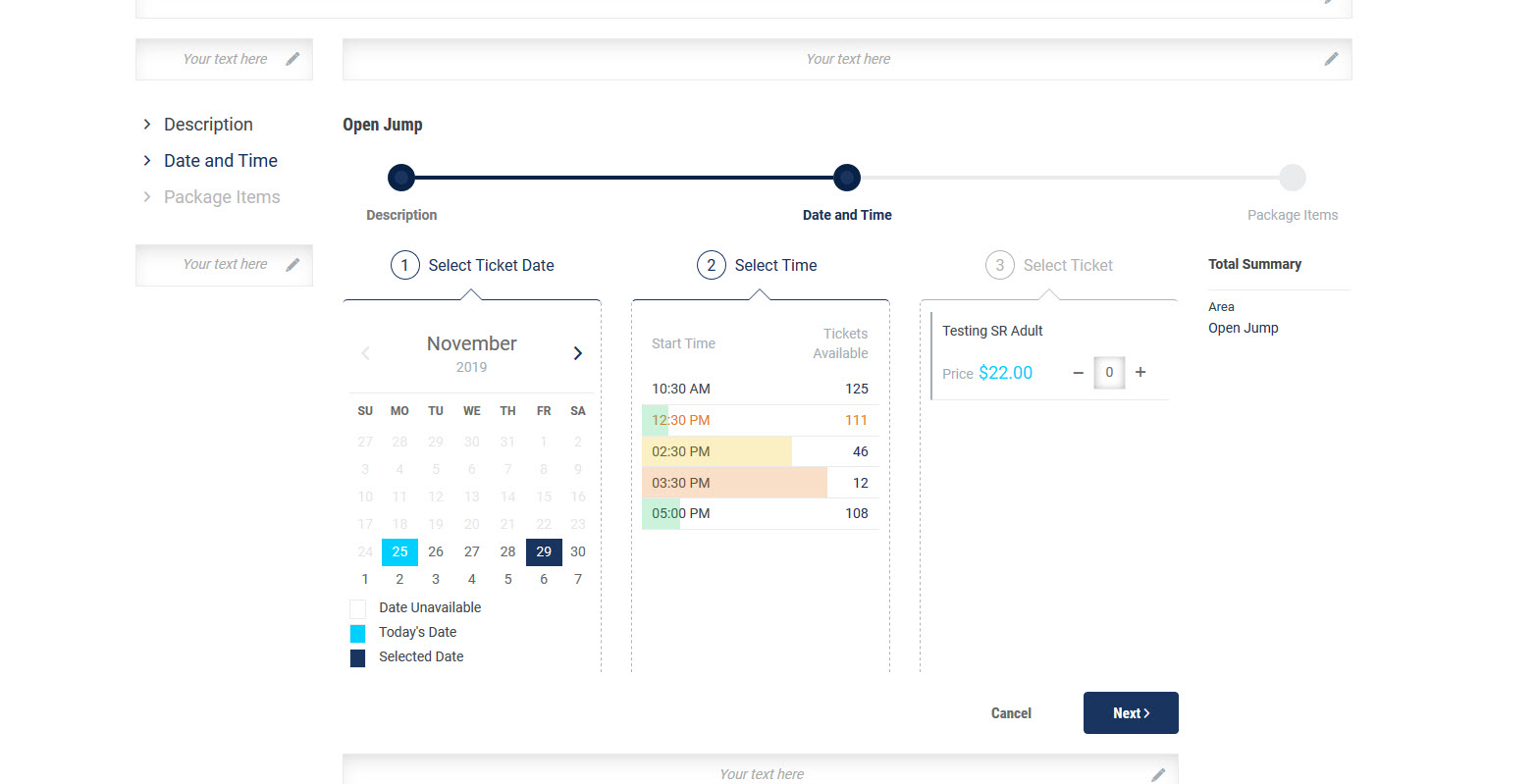1537x784 pixels.
Task: Click Testing SR Adult ticket name
Action: tap(992, 331)
